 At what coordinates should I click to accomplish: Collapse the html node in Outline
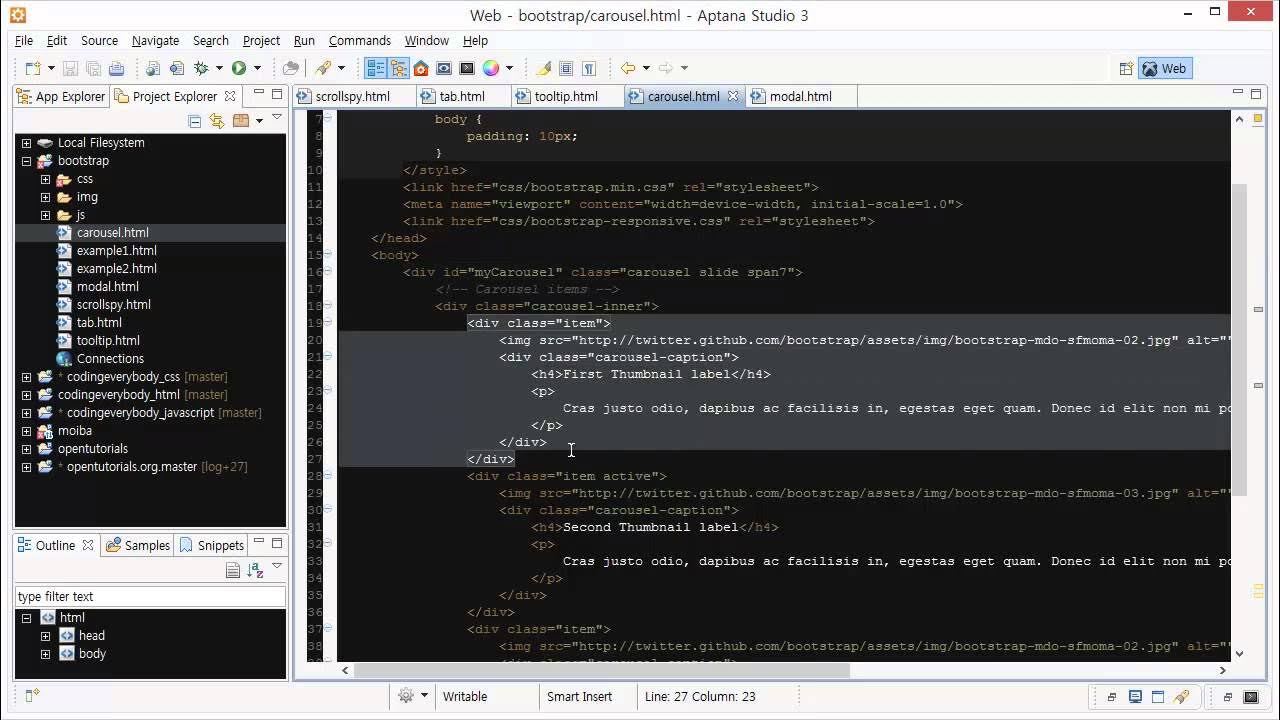click(26, 618)
